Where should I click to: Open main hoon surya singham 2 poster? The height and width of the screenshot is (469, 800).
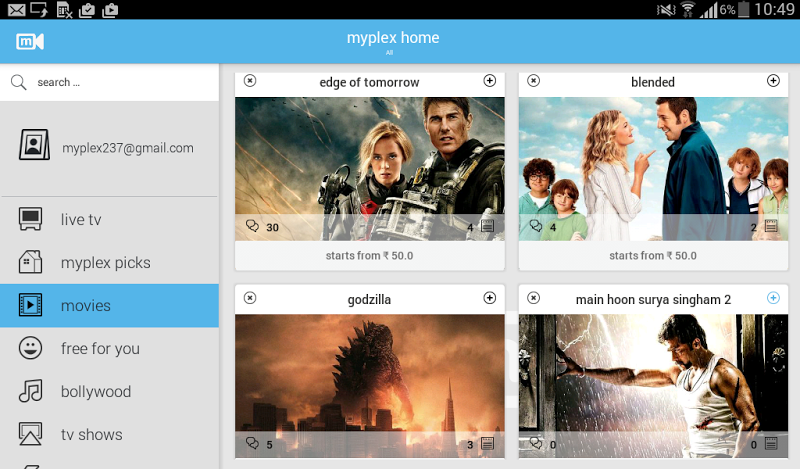(654, 386)
